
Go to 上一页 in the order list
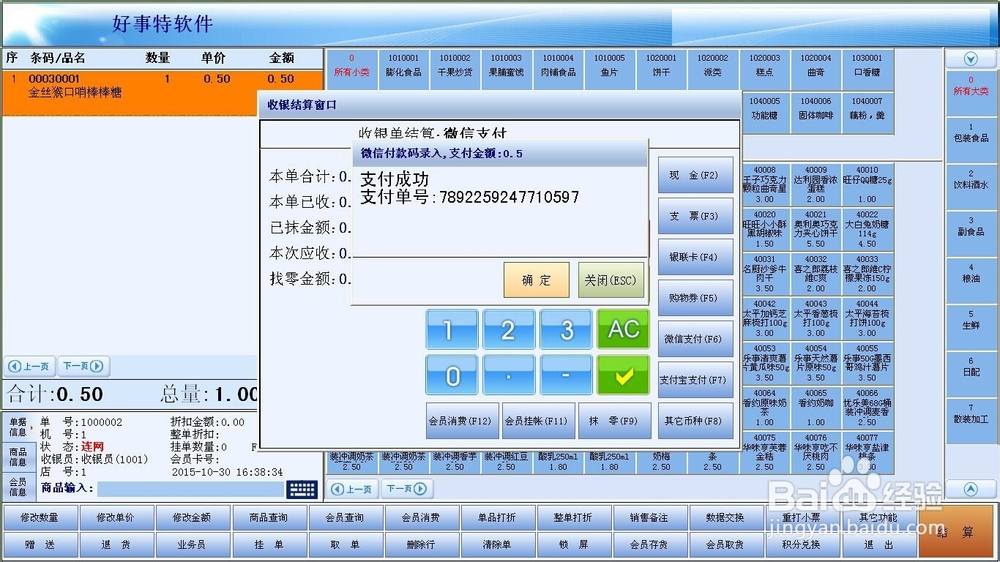pos(30,366)
